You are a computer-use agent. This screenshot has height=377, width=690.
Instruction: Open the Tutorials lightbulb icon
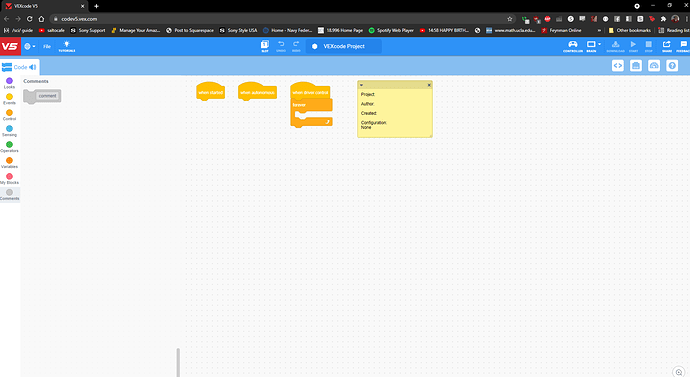coord(66,46)
